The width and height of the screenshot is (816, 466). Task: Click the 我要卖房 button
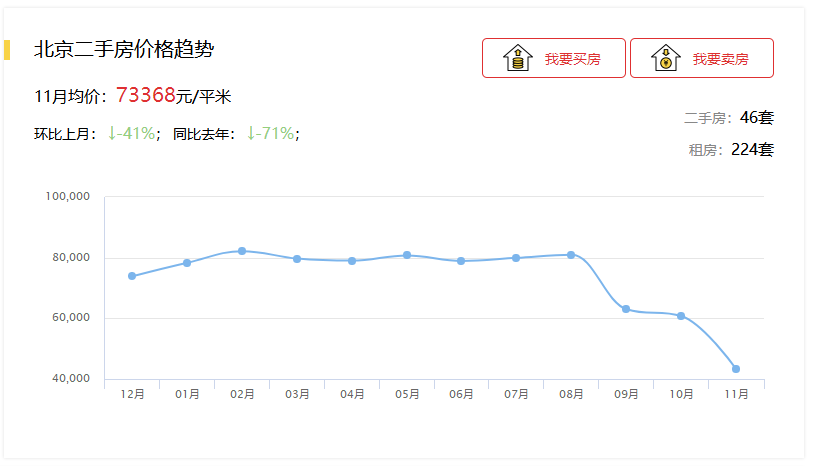click(x=702, y=58)
